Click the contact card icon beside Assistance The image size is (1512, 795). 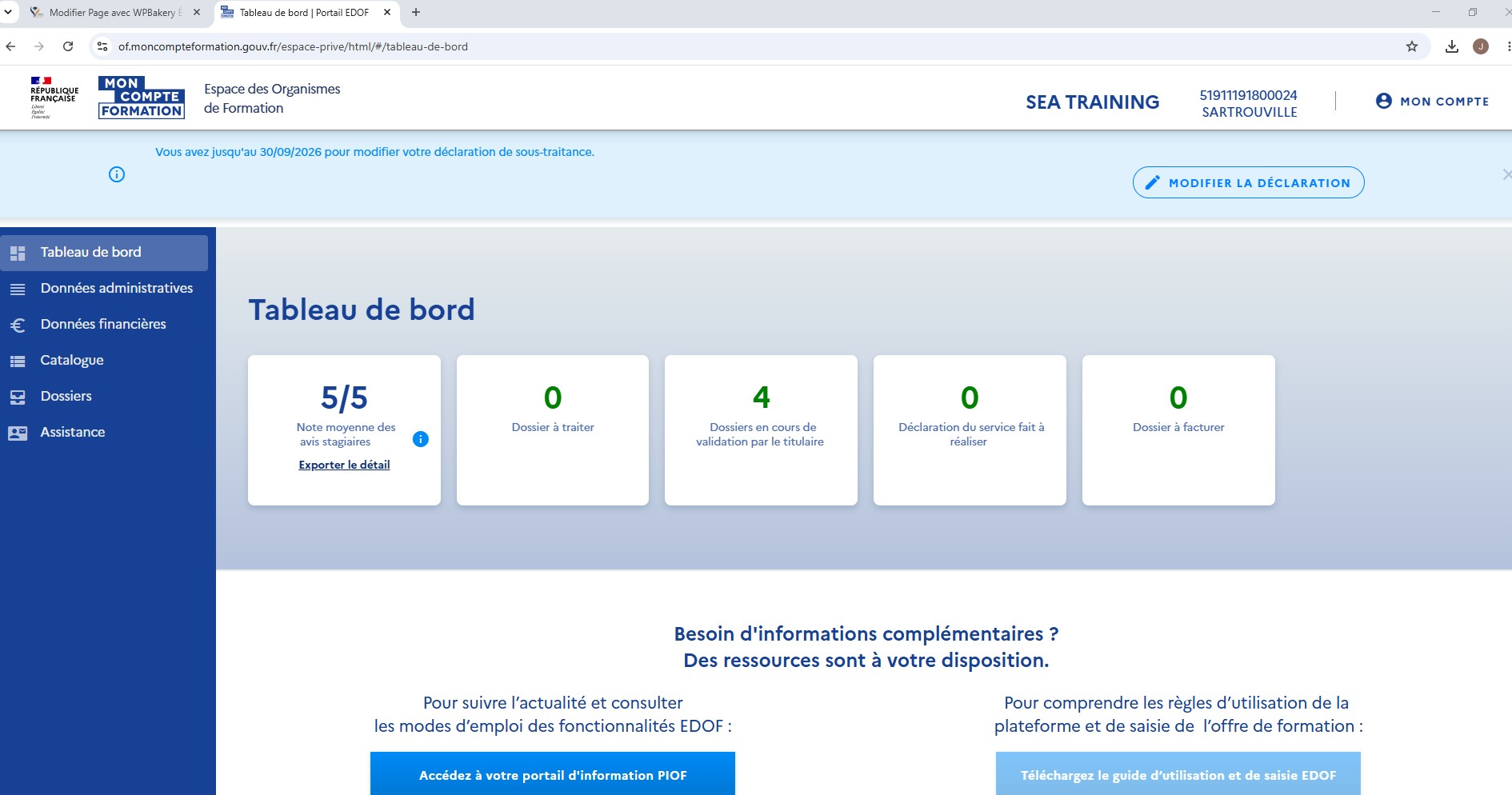[x=18, y=433]
